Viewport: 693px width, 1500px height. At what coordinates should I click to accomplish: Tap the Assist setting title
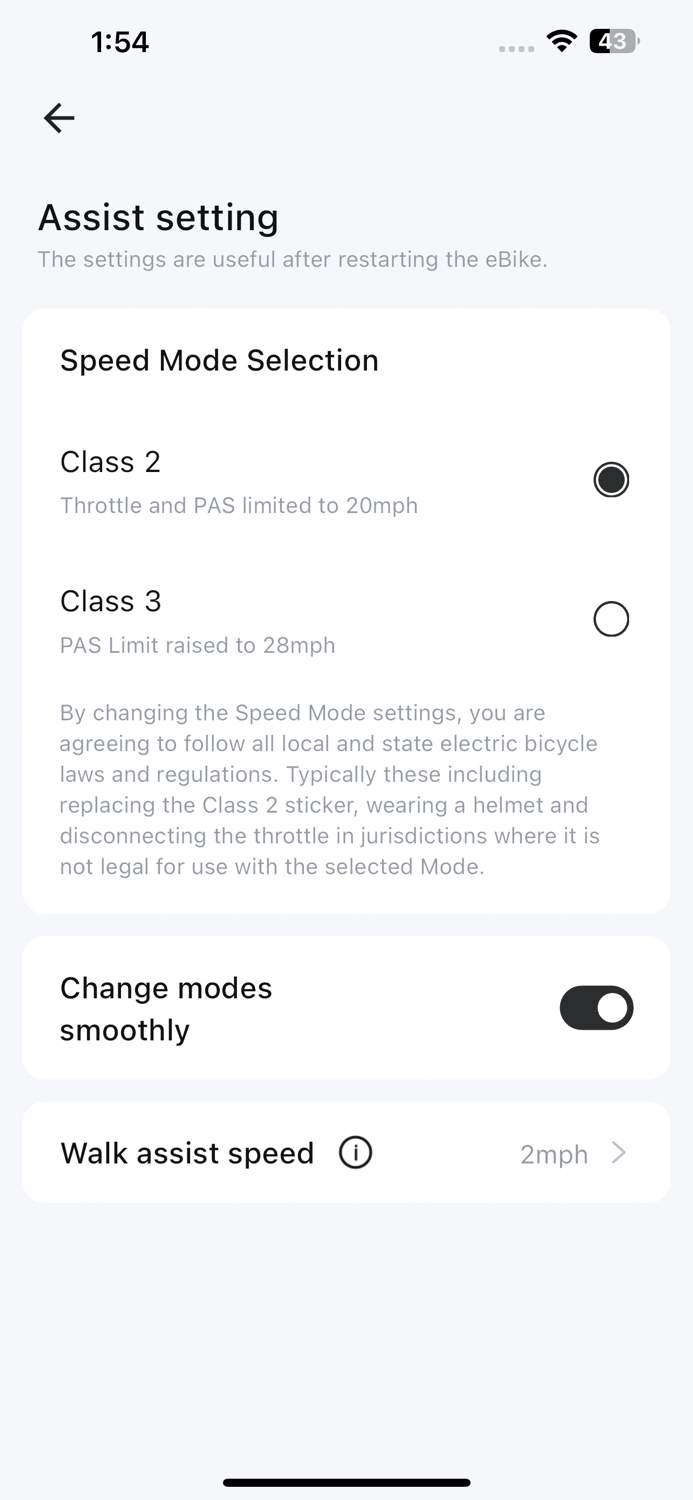pyautogui.click(x=158, y=218)
